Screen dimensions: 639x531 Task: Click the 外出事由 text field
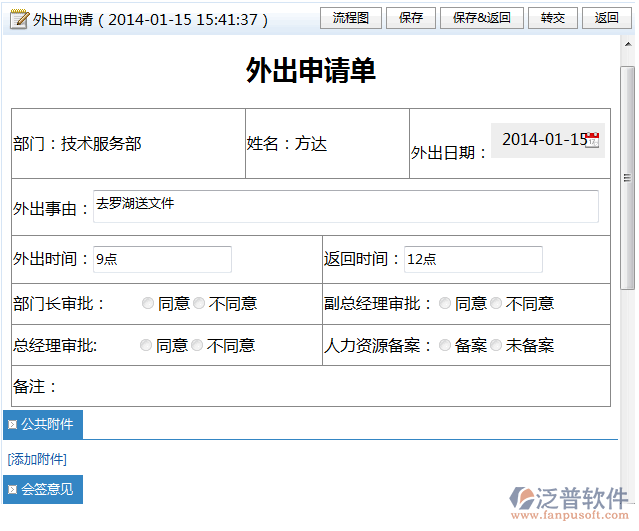(x=345, y=207)
